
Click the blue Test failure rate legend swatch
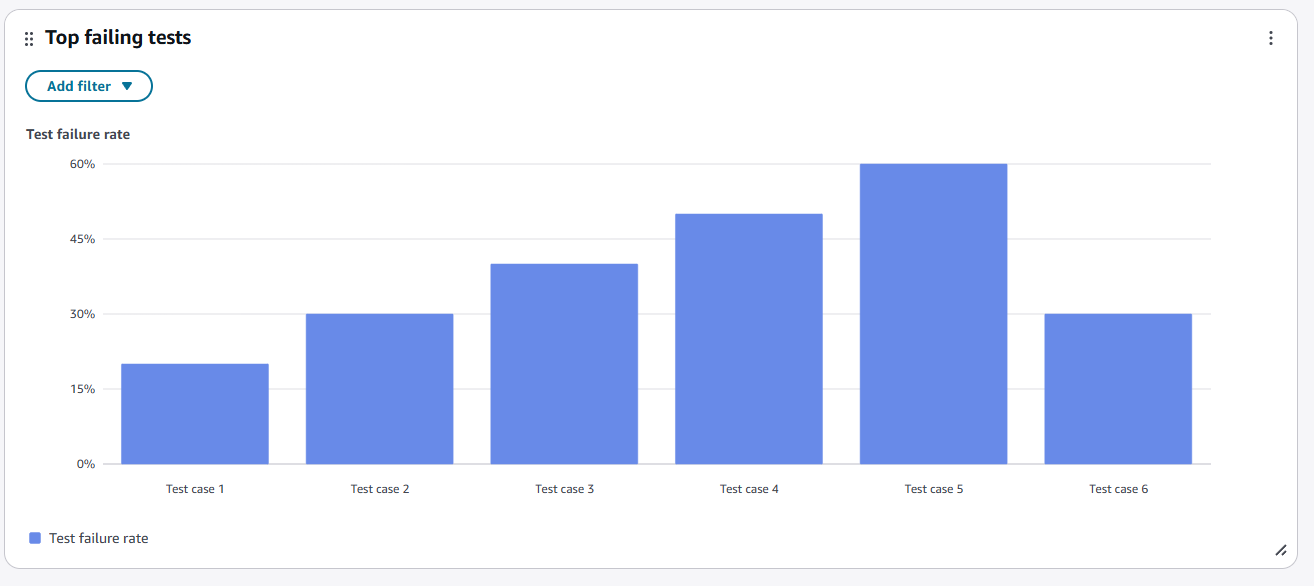[35, 538]
